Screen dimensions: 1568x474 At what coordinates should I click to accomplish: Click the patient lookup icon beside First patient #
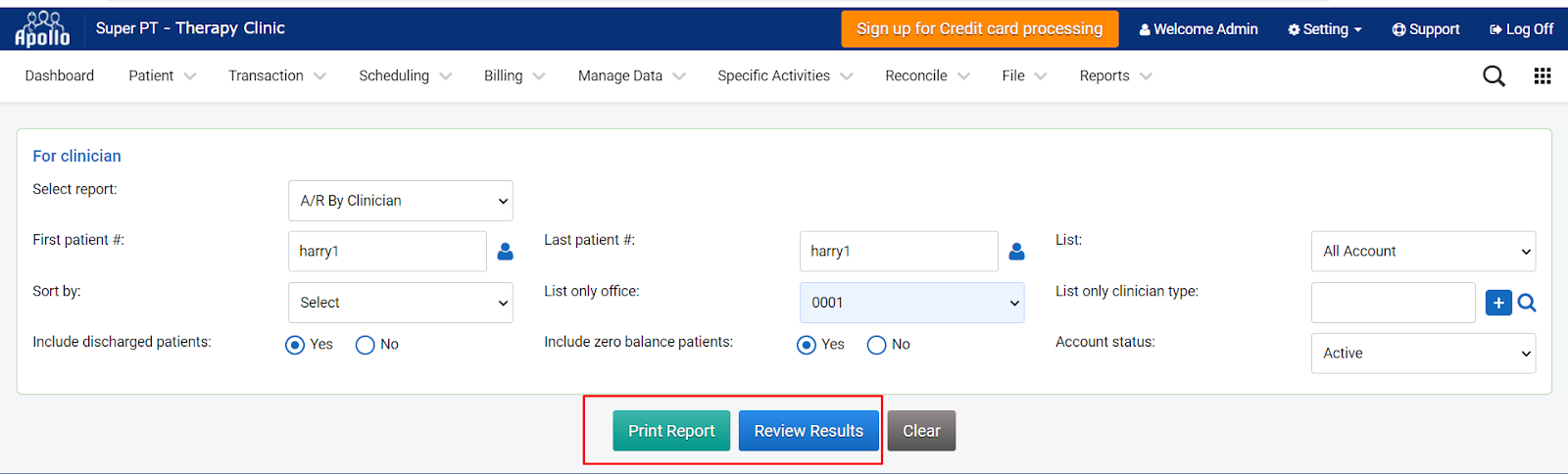point(506,252)
